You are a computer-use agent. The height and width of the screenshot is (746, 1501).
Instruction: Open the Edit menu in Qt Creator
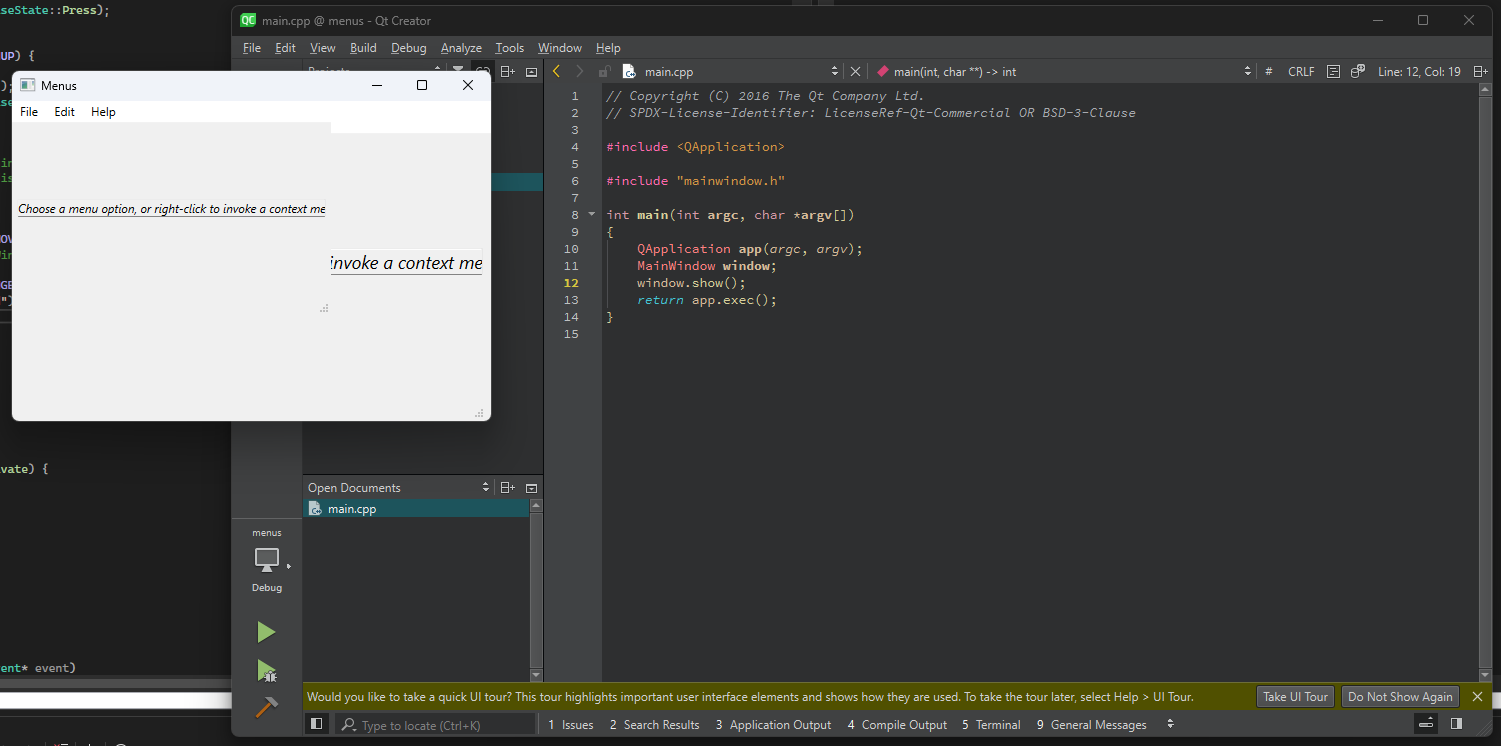[285, 47]
